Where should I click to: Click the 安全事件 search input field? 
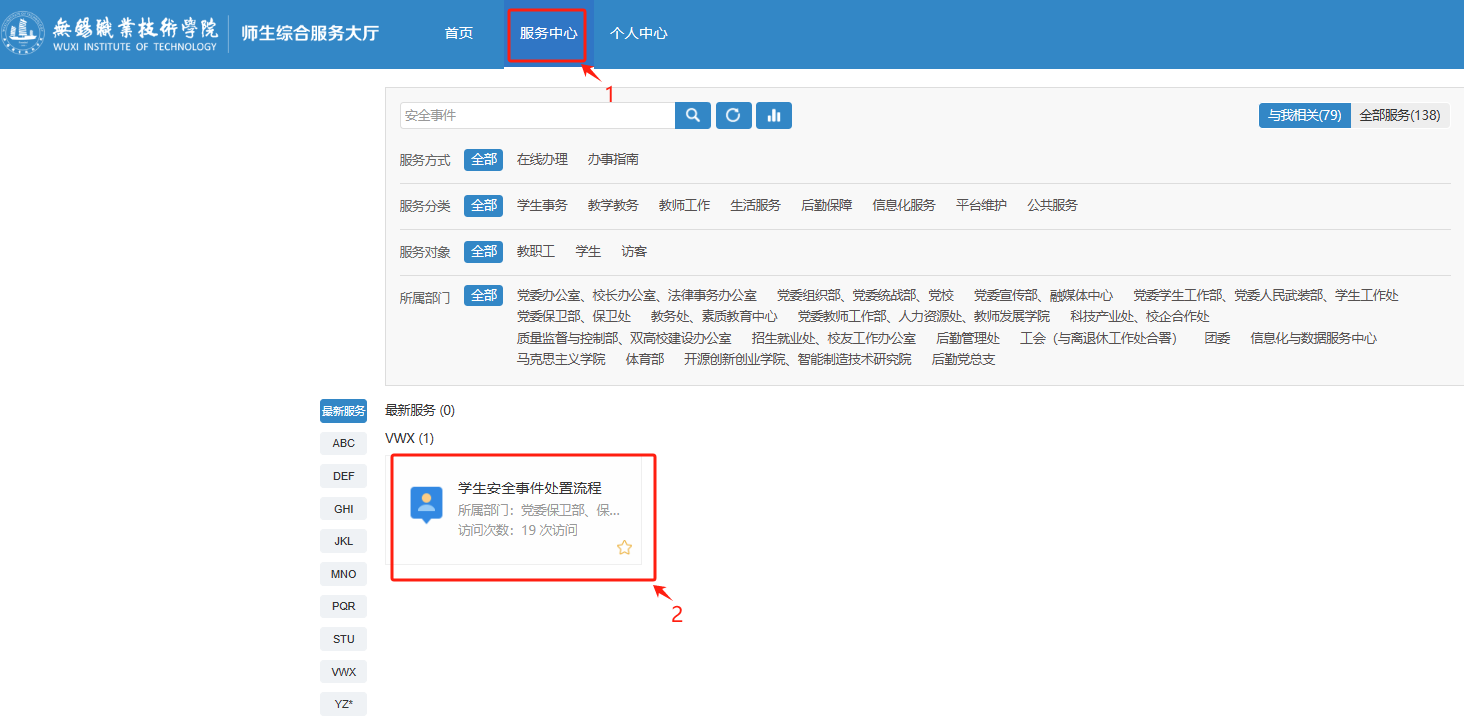[537, 116]
